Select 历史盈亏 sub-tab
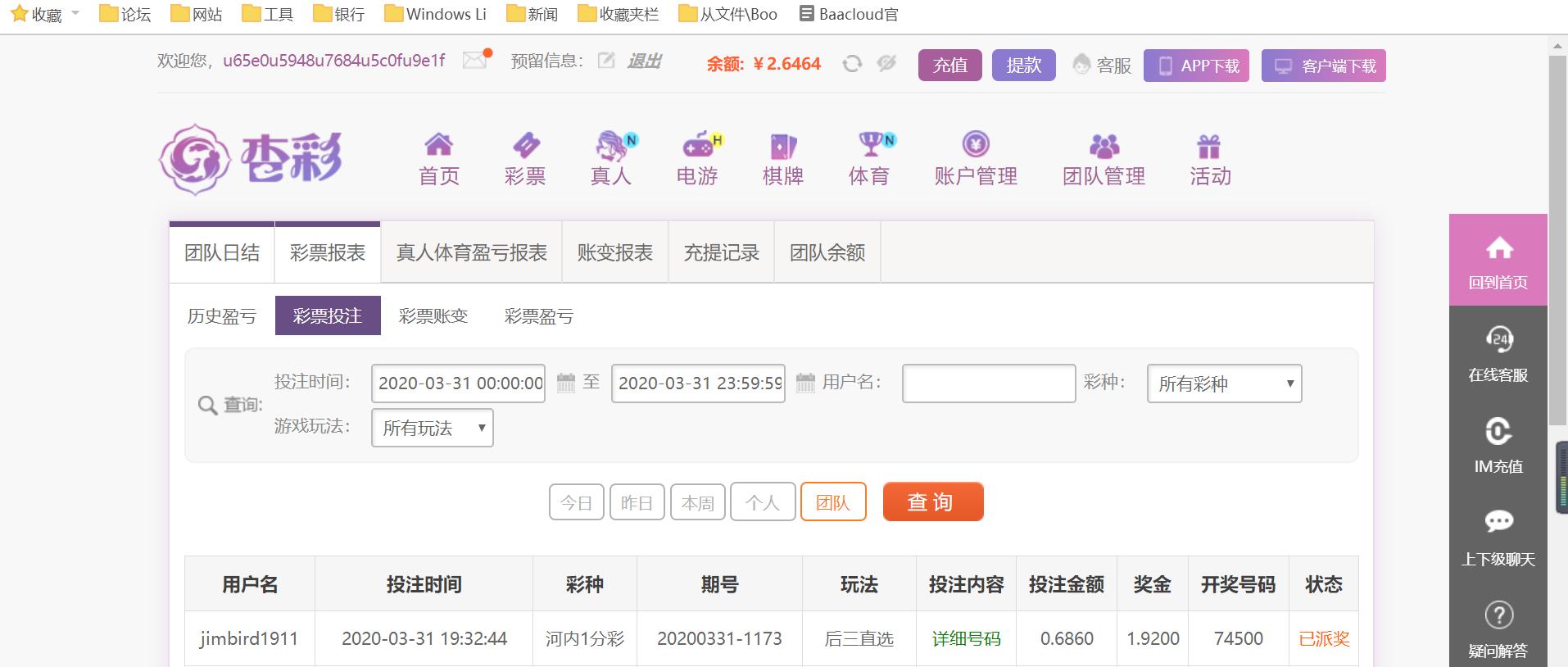This screenshot has height=667, width=1568. [222, 316]
